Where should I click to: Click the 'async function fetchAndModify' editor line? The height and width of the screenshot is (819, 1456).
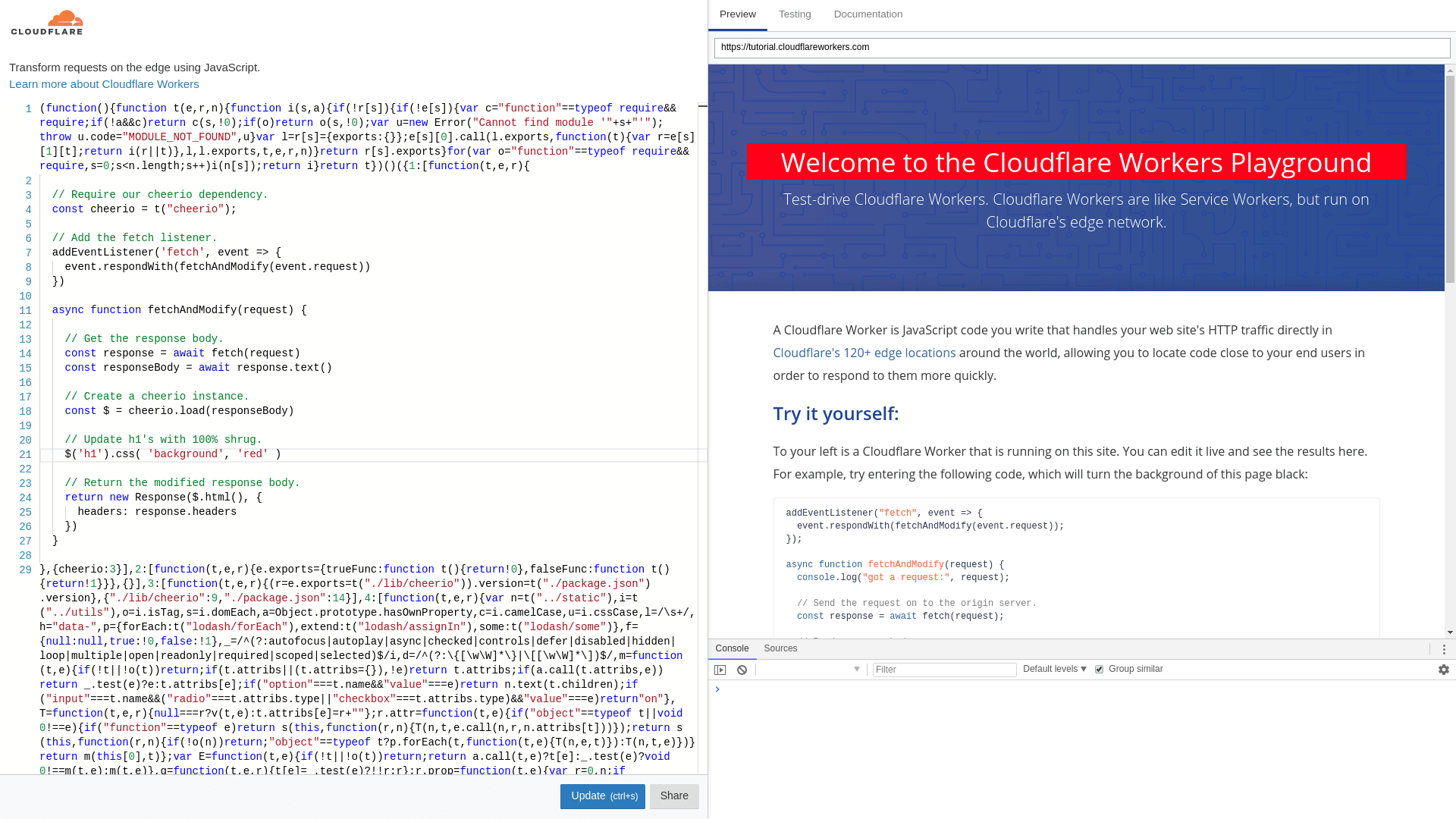coord(179,310)
